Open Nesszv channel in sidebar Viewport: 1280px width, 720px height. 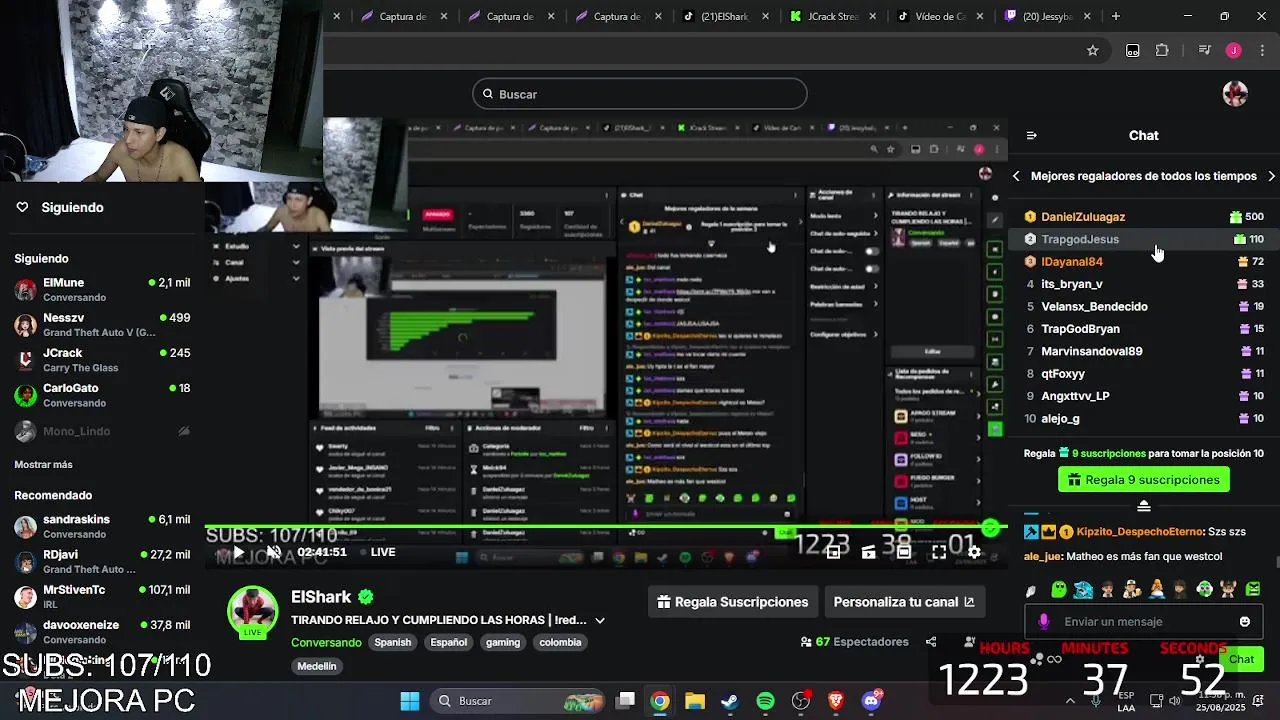tap(101, 325)
